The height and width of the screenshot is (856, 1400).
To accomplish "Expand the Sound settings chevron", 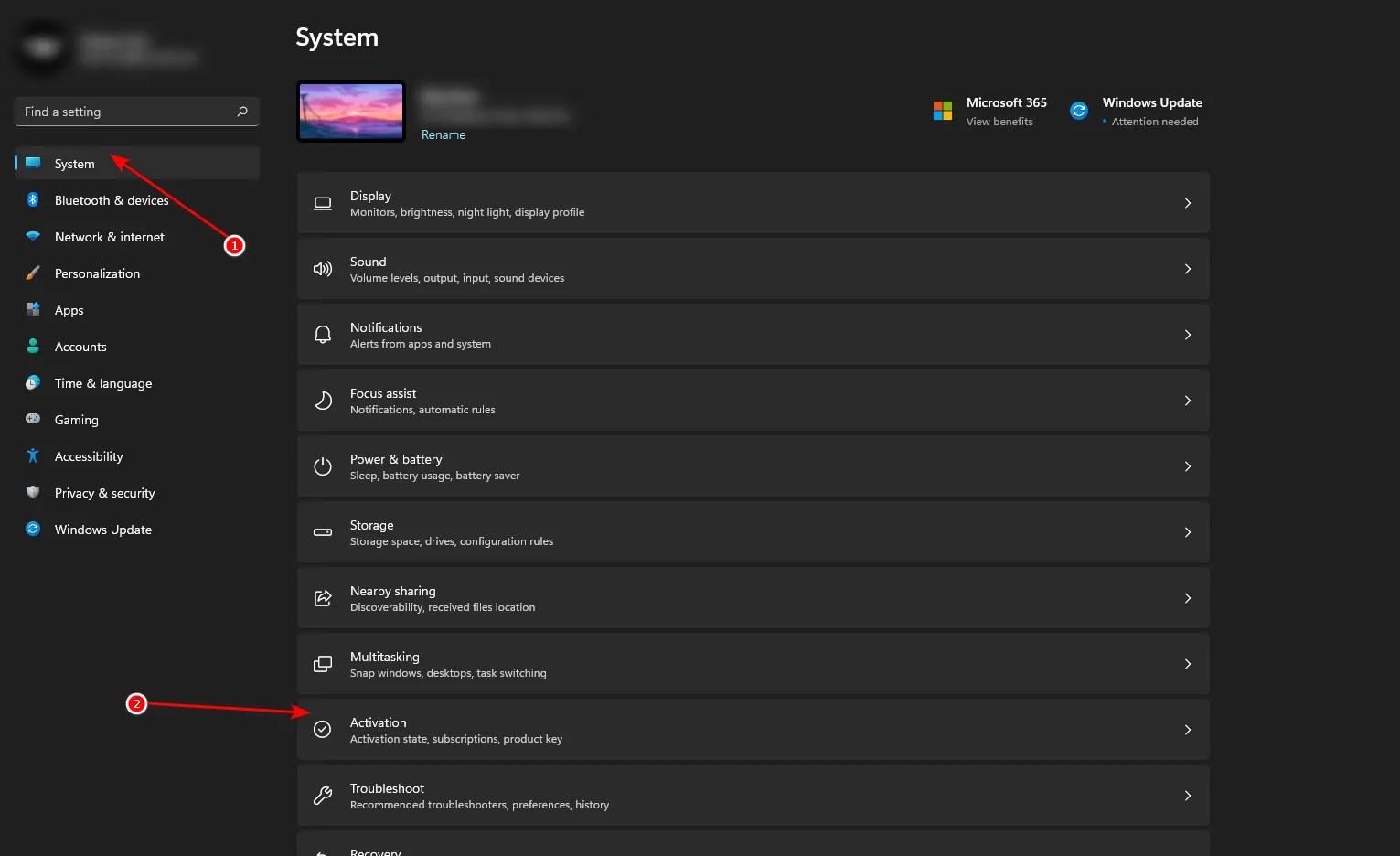I will tap(1188, 268).
